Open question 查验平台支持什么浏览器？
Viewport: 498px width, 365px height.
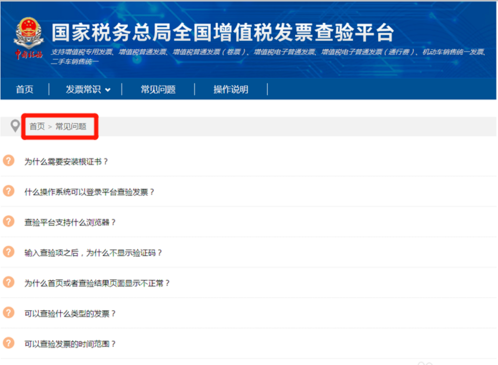point(70,222)
